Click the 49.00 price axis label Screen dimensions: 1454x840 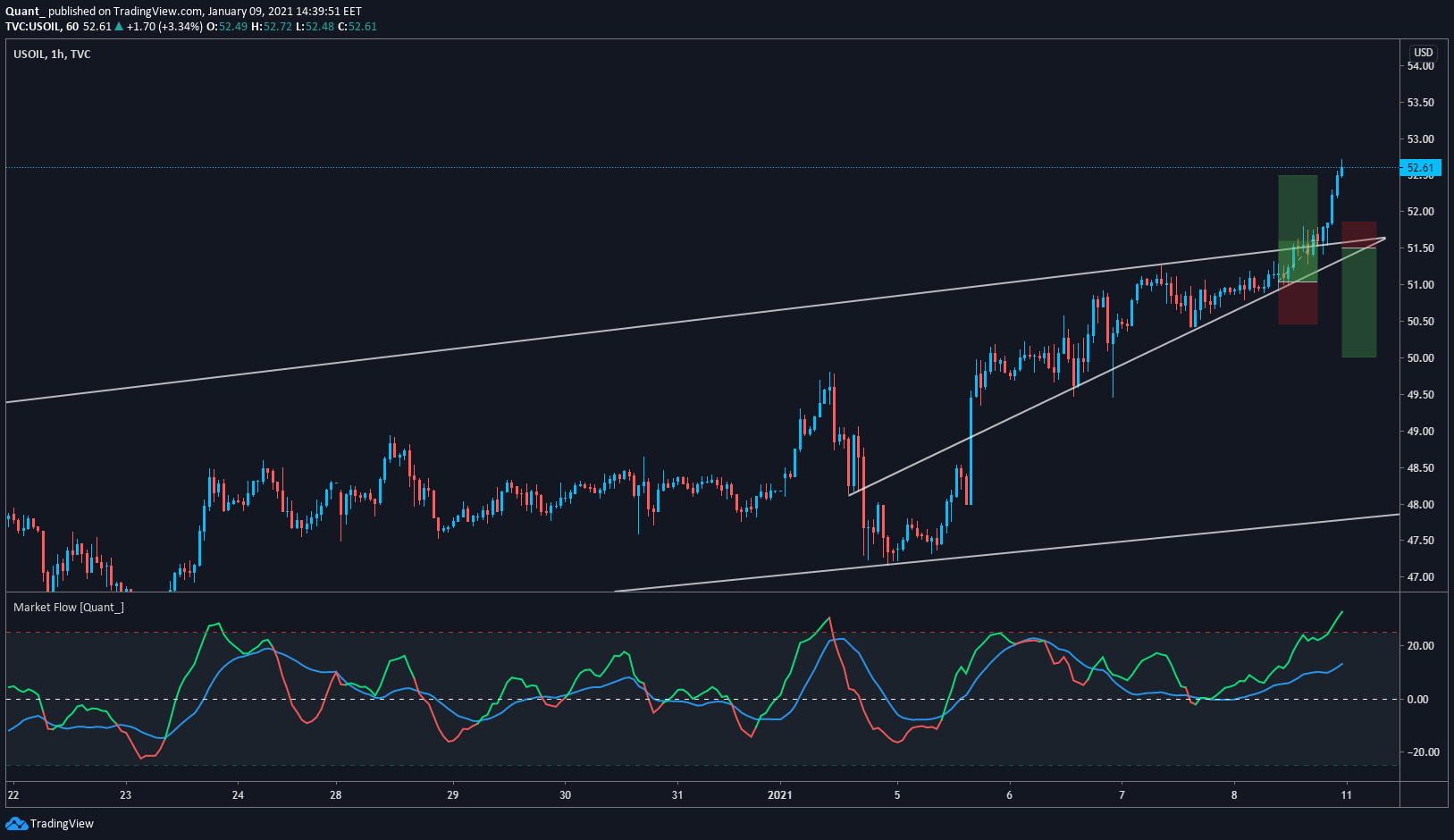(x=1421, y=432)
